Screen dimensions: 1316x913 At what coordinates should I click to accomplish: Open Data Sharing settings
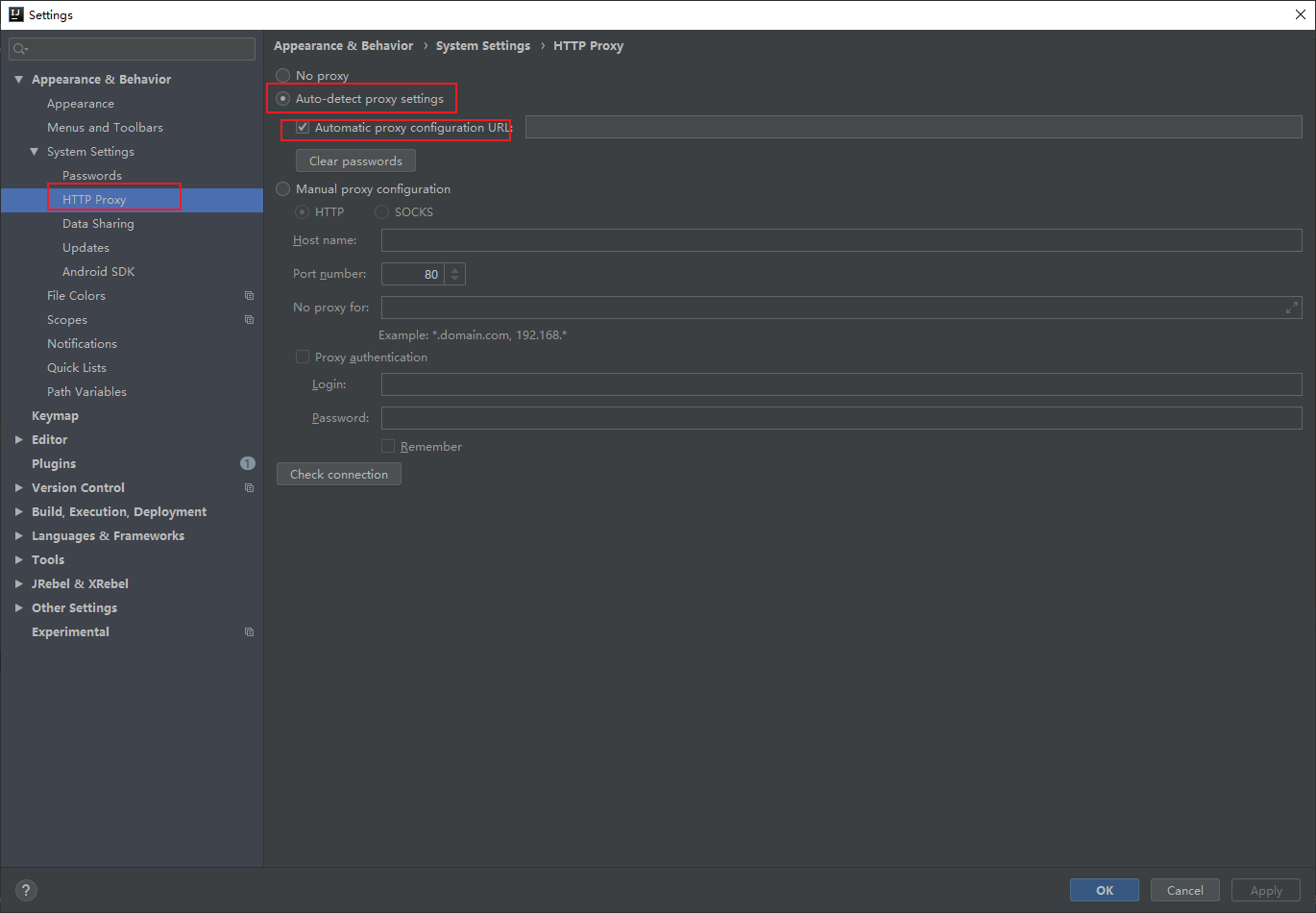point(98,224)
